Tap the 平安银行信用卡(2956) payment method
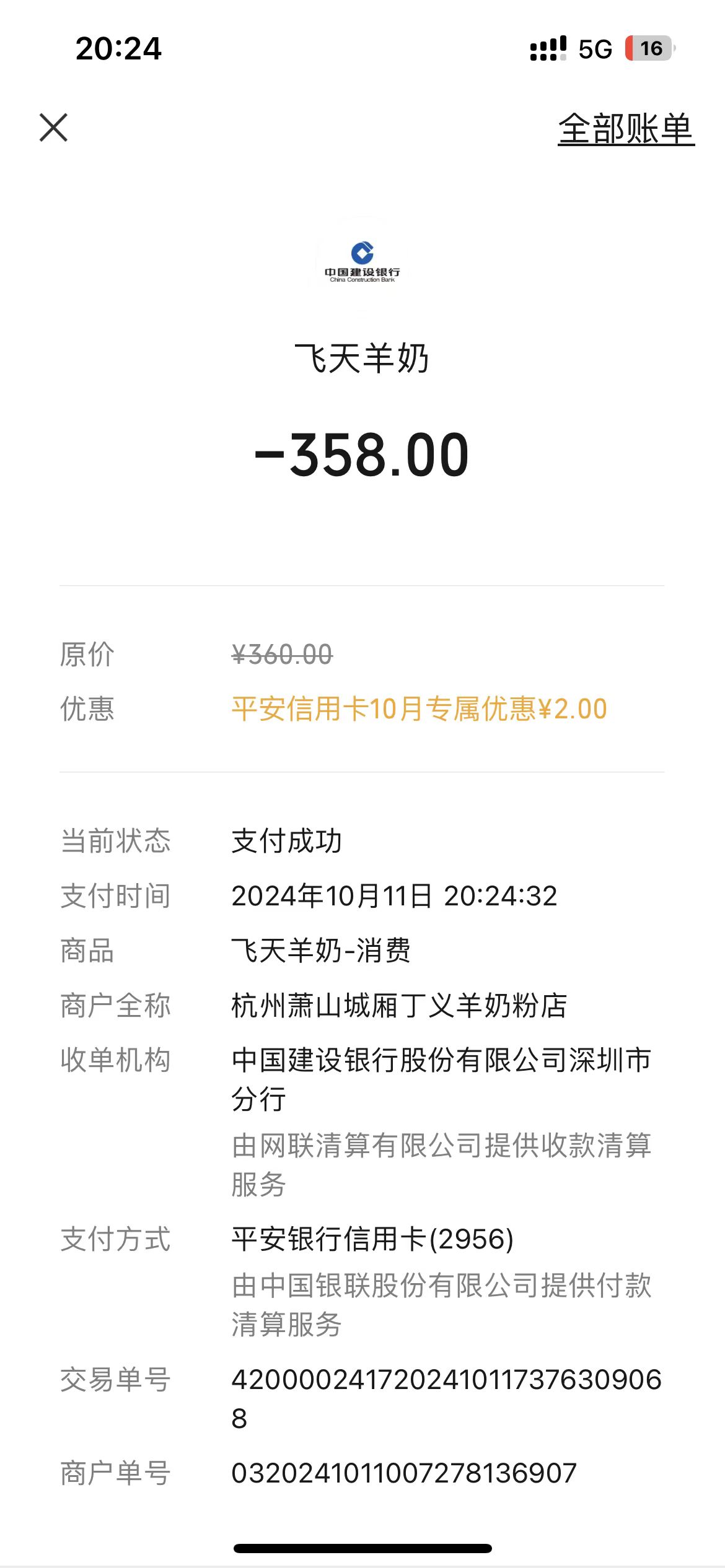This screenshot has width=725, height=1568. point(372,1239)
